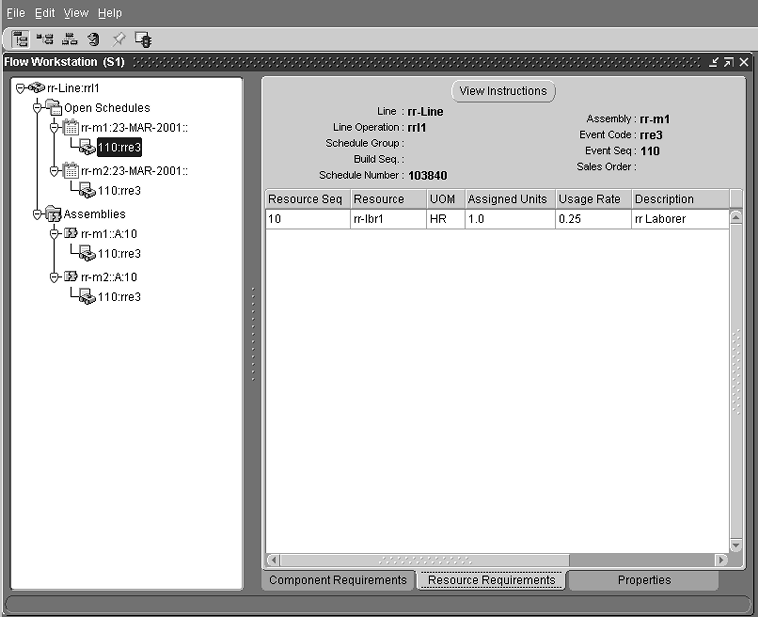Click the rr Laborer description cell

680,219
